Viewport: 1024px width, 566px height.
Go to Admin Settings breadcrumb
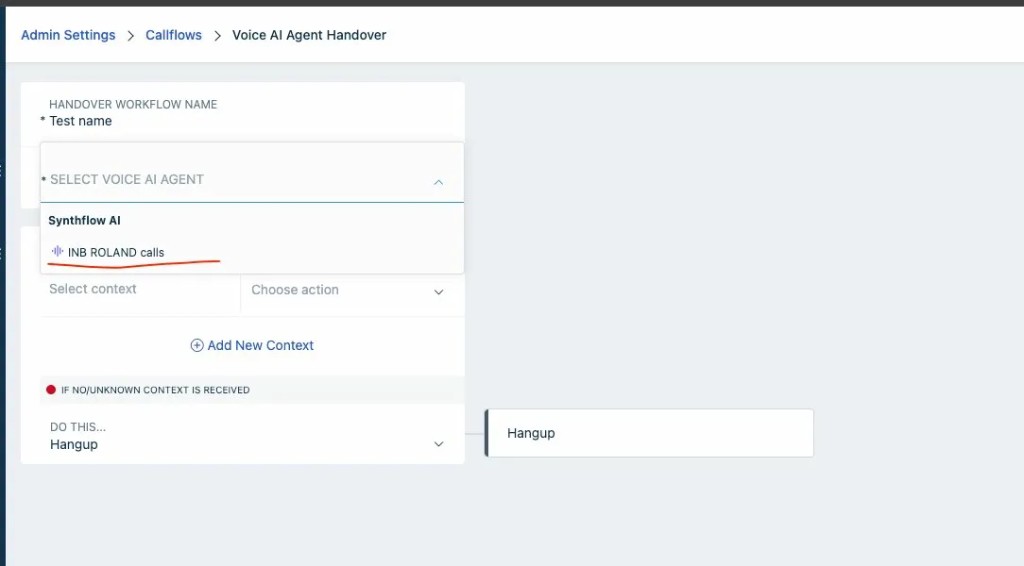coord(68,35)
